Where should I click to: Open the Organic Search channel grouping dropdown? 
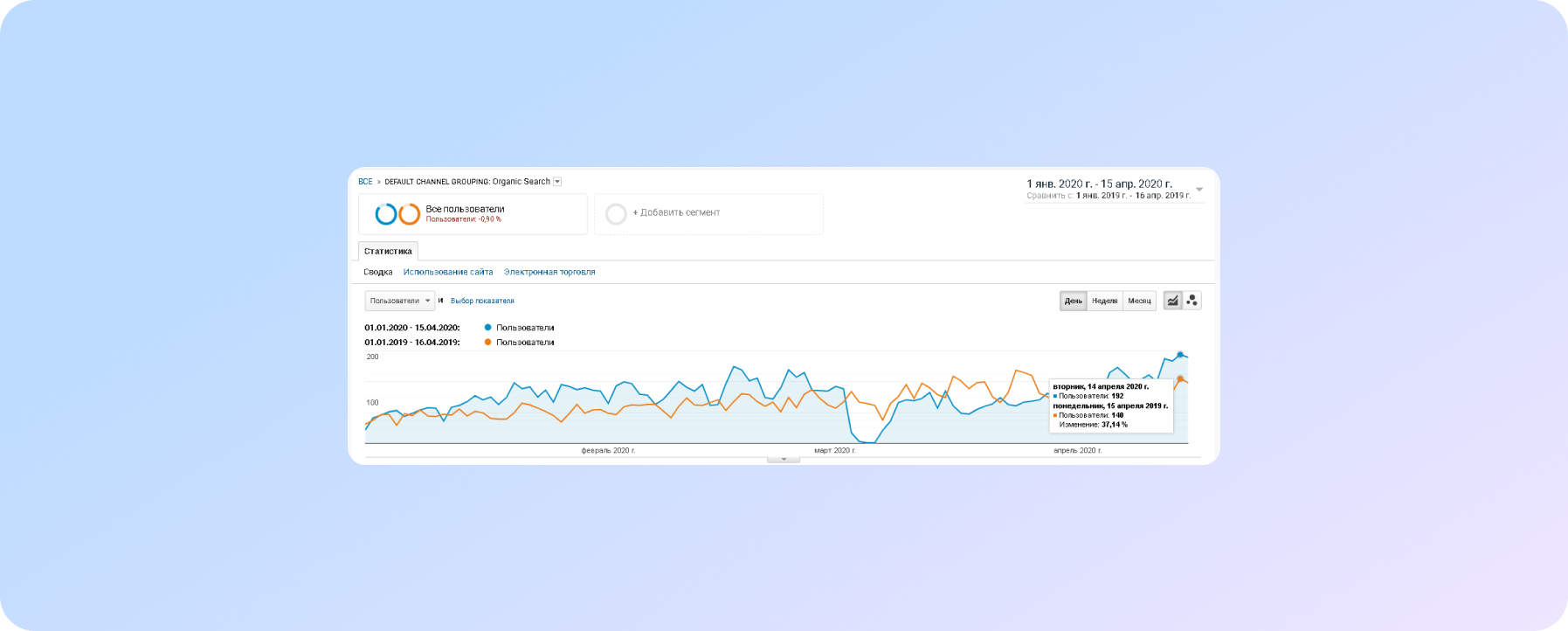(557, 182)
